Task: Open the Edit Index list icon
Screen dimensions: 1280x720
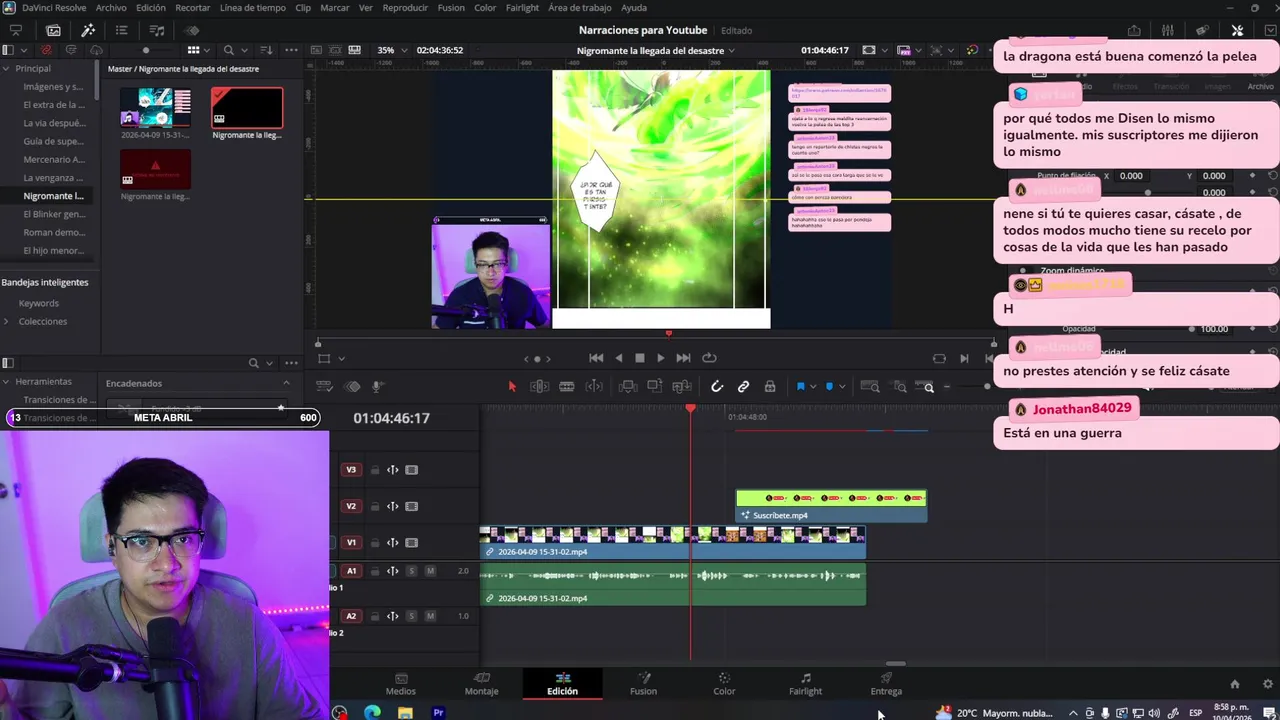Action: [x=121, y=30]
